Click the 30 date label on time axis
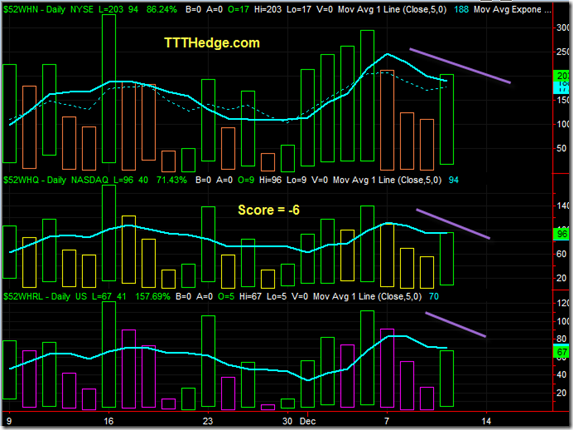Image resolution: width=573 pixels, height=430 pixels. click(287, 421)
